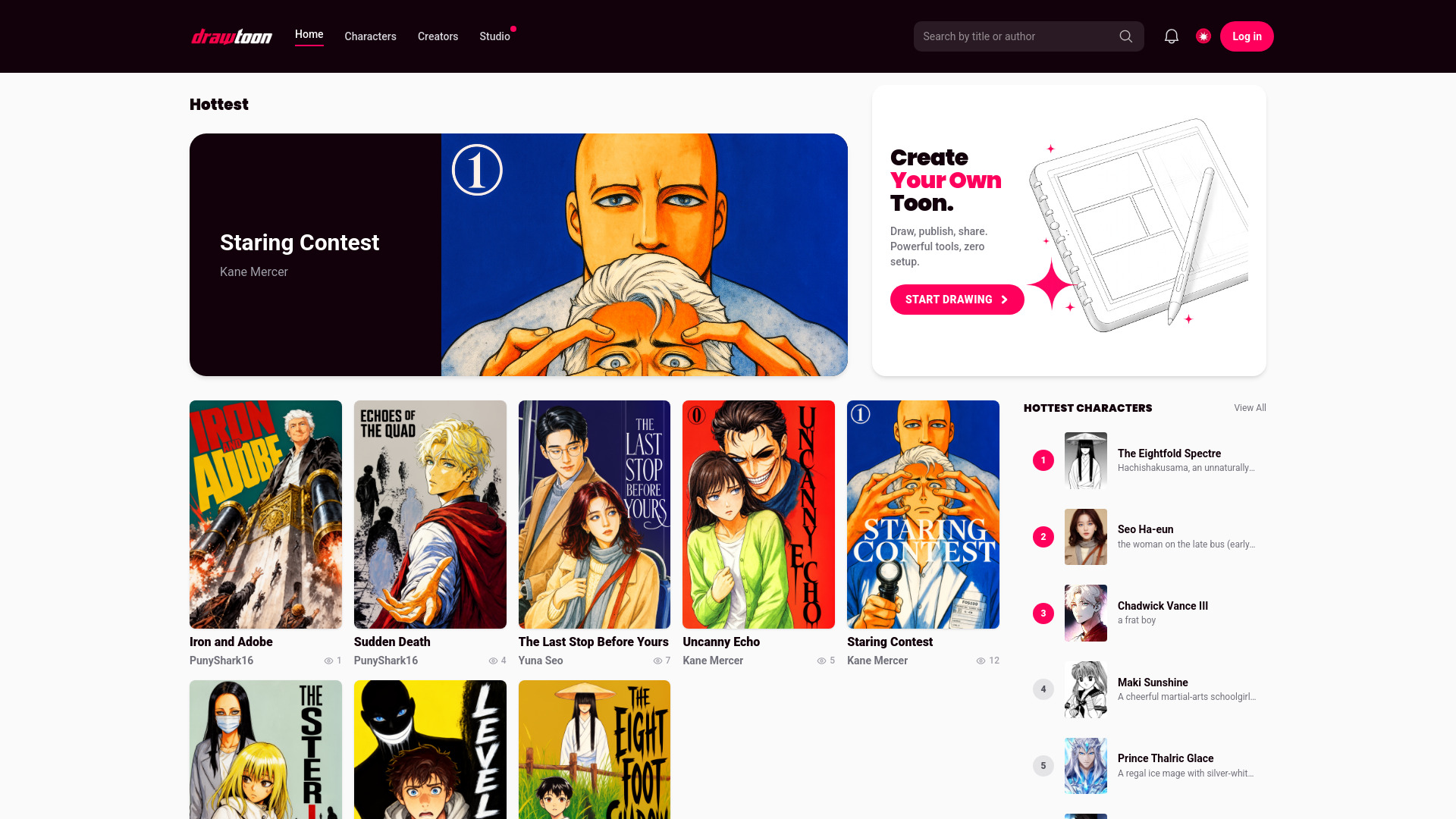Click Chadwick Vance III avatar
This screenshot has width=1456, height=819.
point(1086,613)
